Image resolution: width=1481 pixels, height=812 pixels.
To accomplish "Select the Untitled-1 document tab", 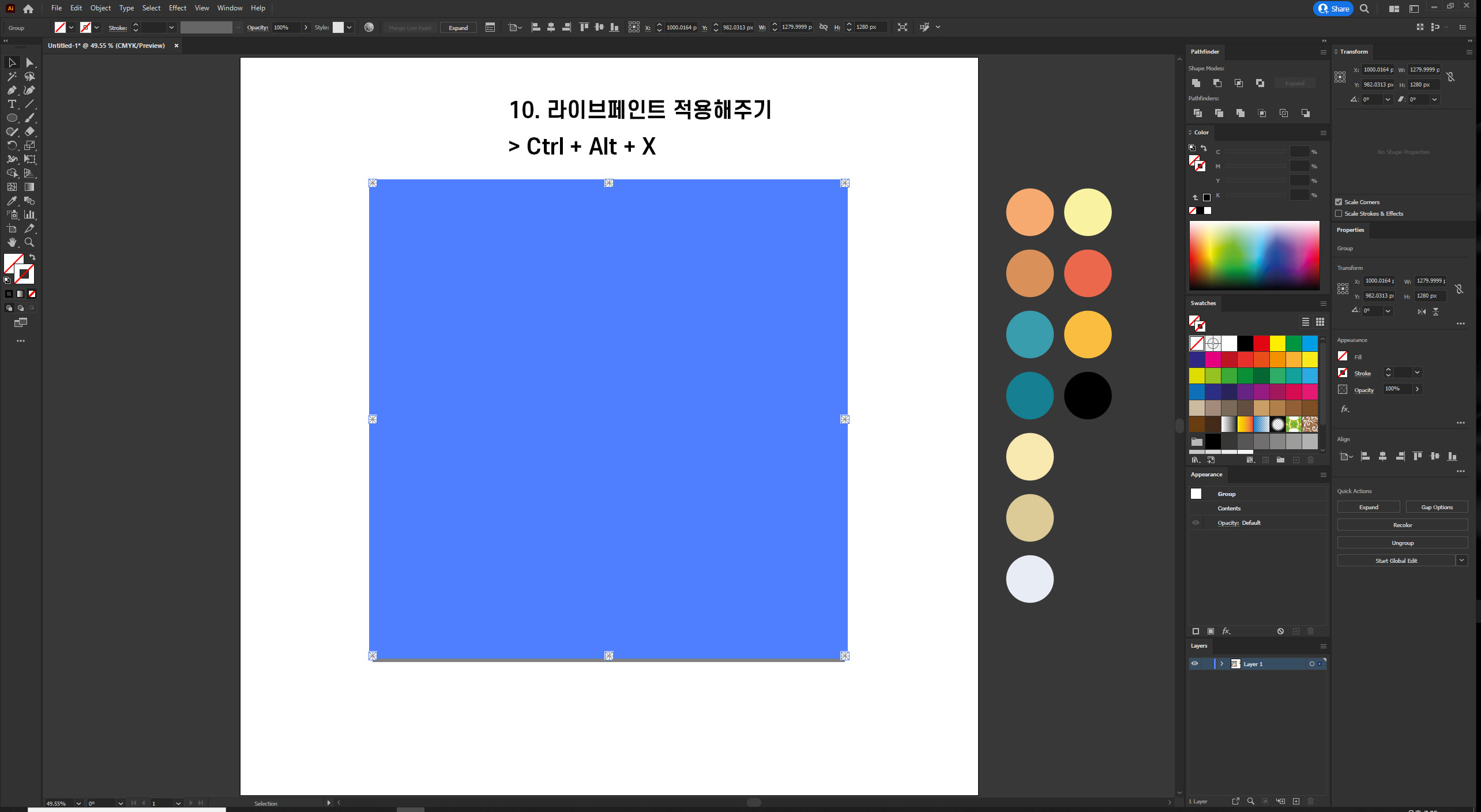I will 106,46.
